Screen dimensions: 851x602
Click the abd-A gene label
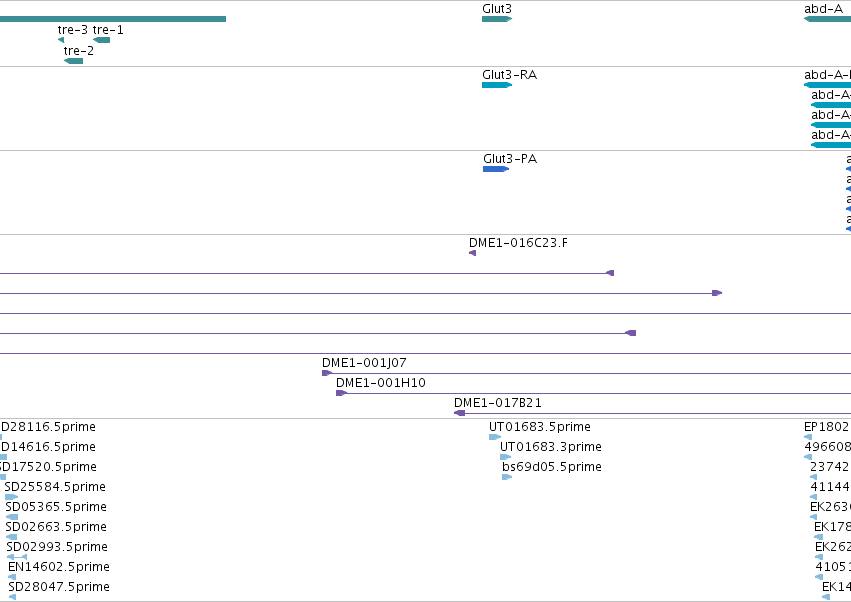coord(823,9)
